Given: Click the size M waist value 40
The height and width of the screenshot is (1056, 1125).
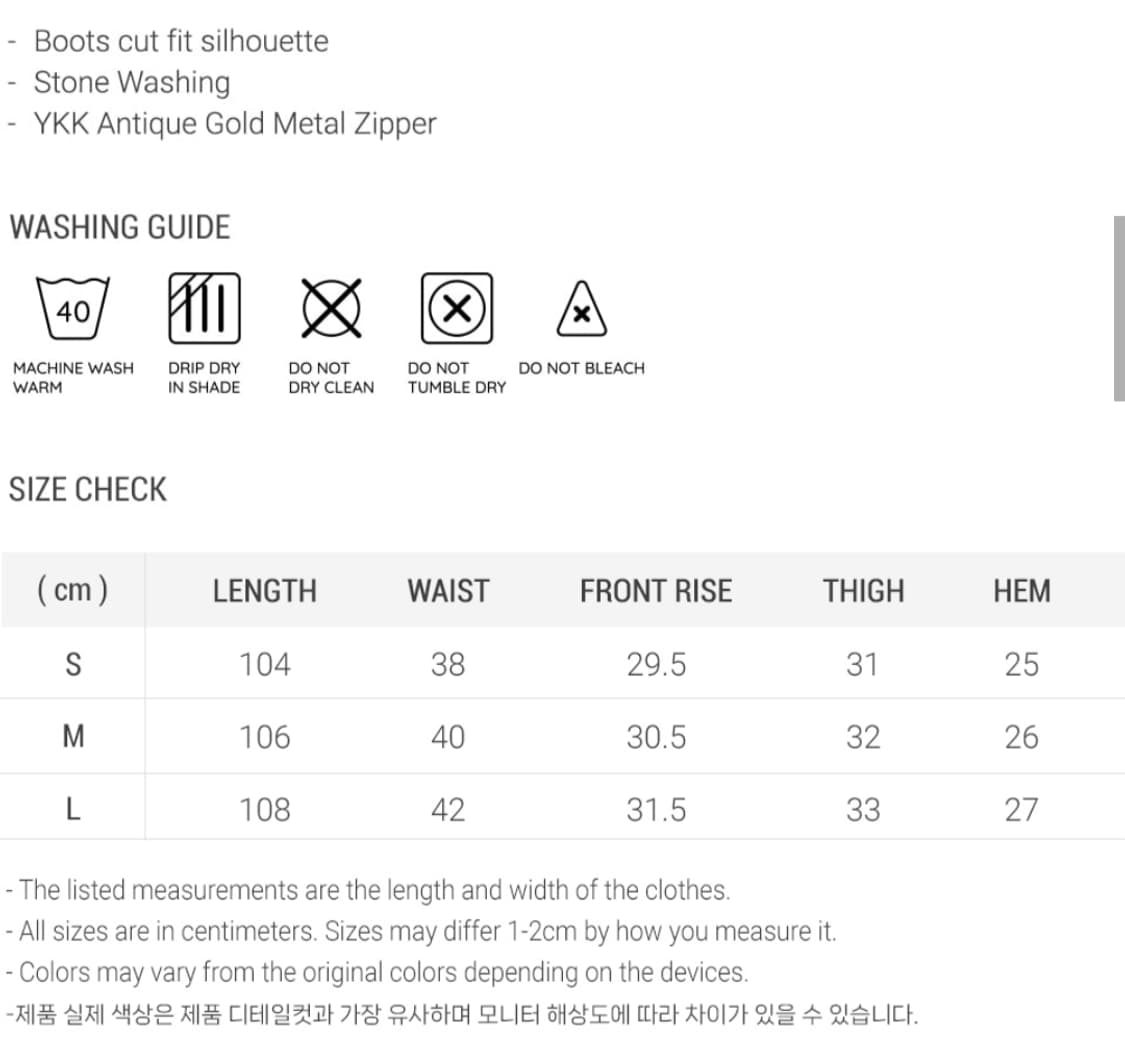Looking at the screenshot, I should click(448, 737).
